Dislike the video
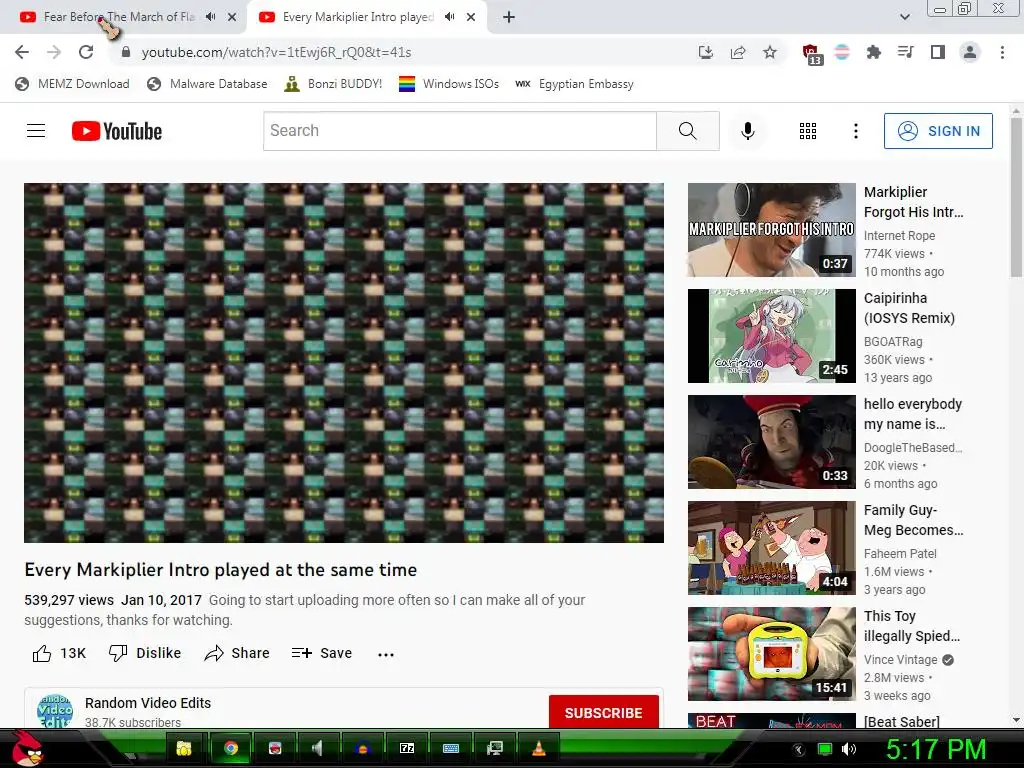1024x768 pixels. pyautogui.click(x=144, y=653)
